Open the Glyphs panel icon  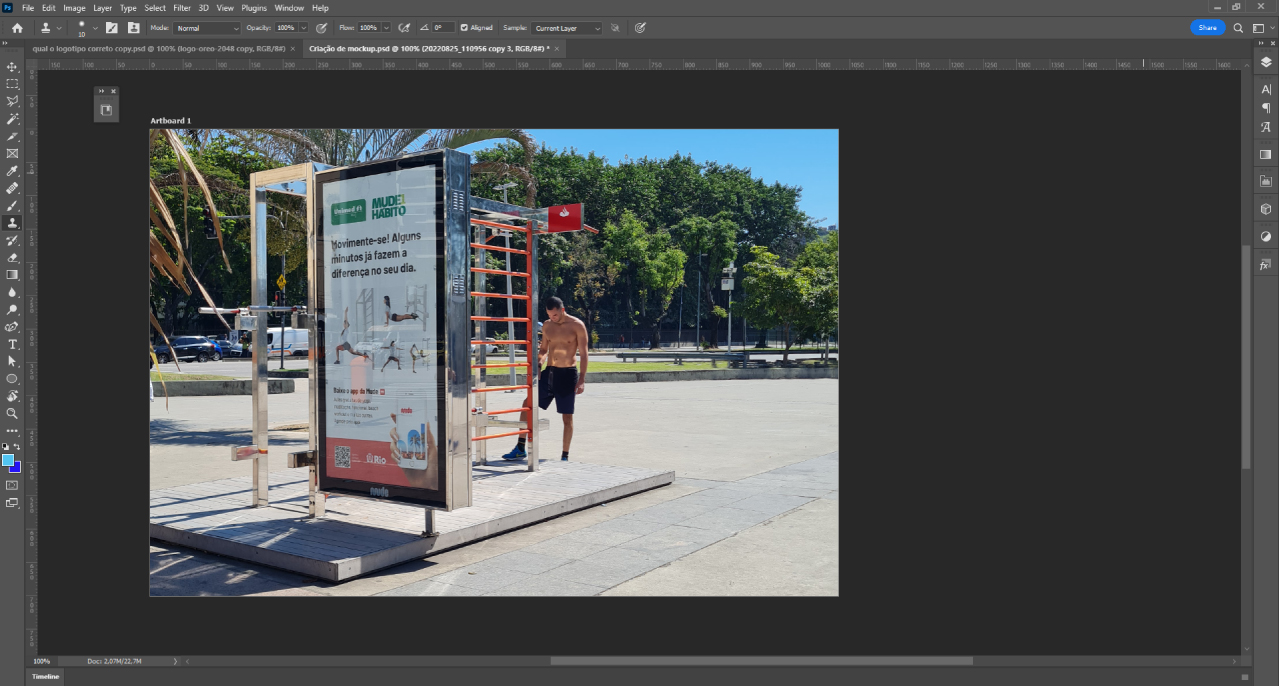pyautogui.click(x=1265, y=127)
